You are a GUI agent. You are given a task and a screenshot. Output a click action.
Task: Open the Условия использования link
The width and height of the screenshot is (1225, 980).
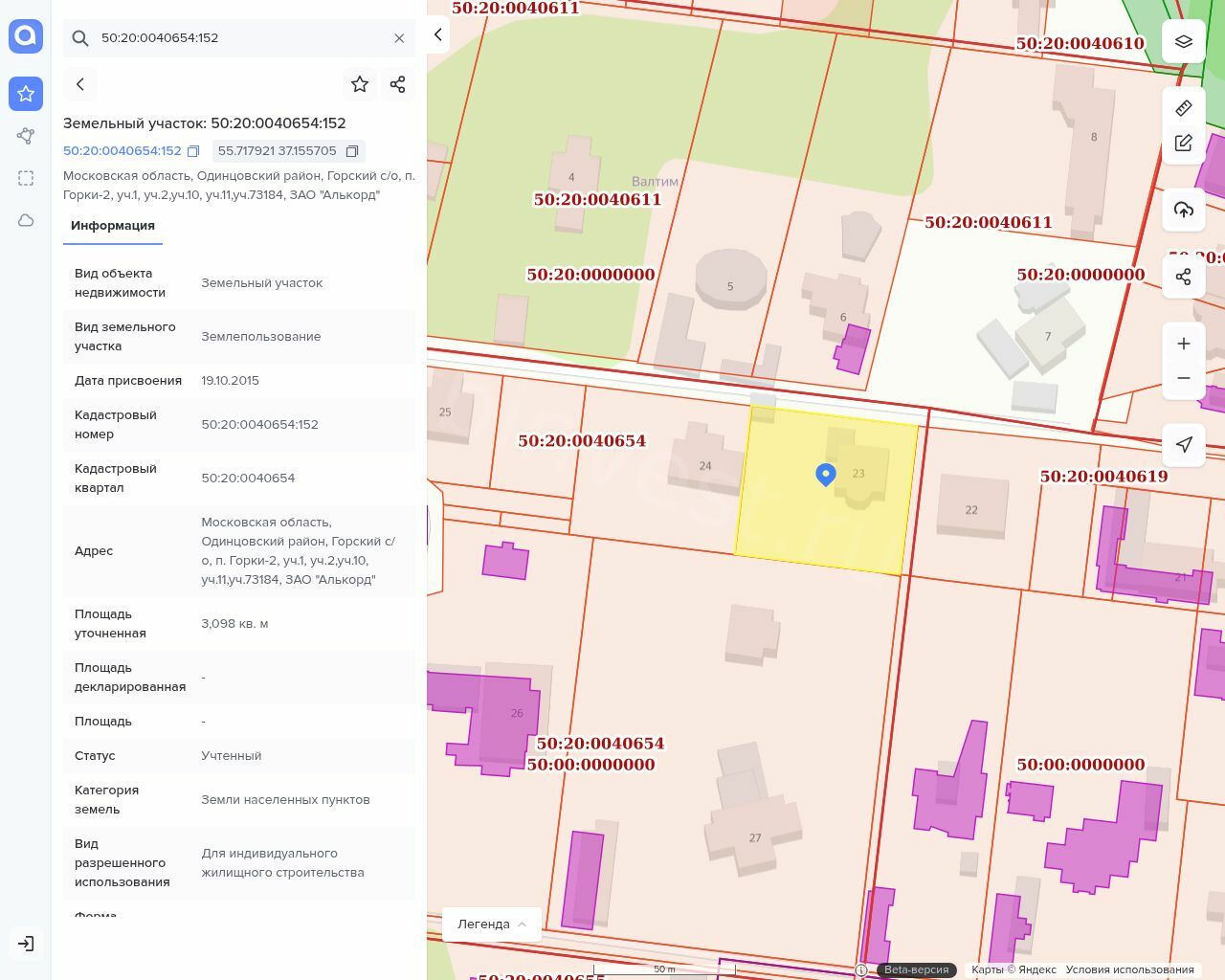(1129, 969)
